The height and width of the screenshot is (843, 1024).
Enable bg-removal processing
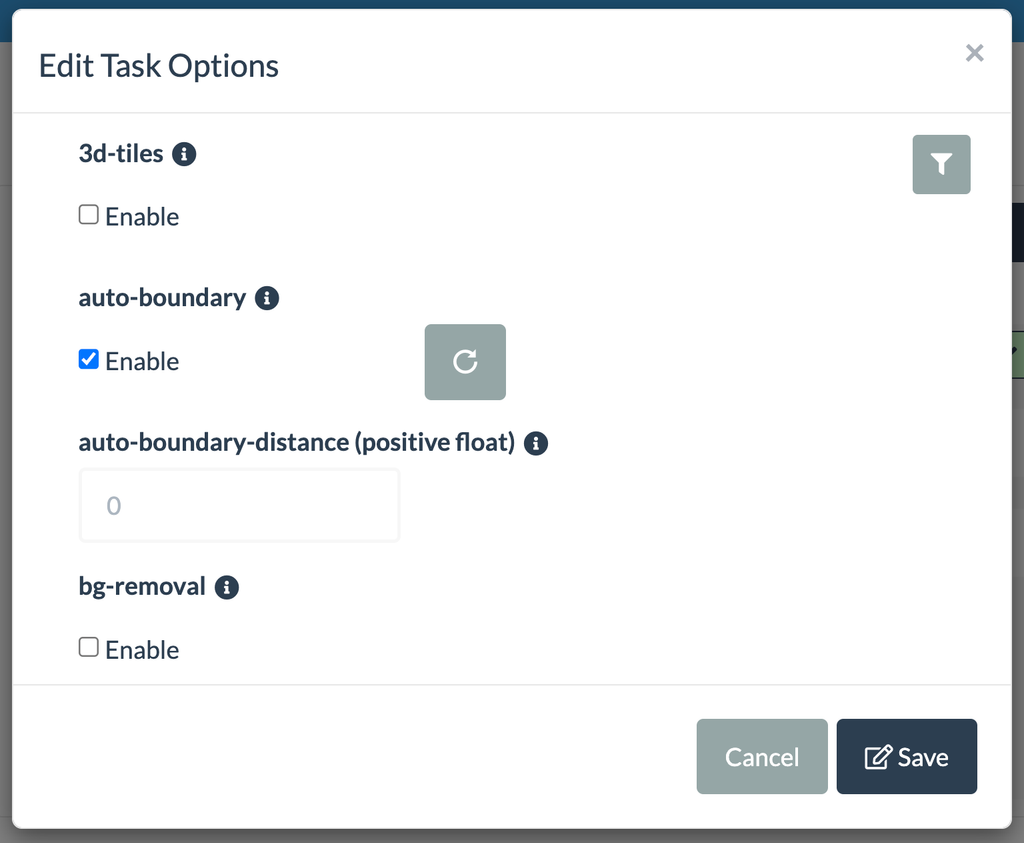(88, 646)
